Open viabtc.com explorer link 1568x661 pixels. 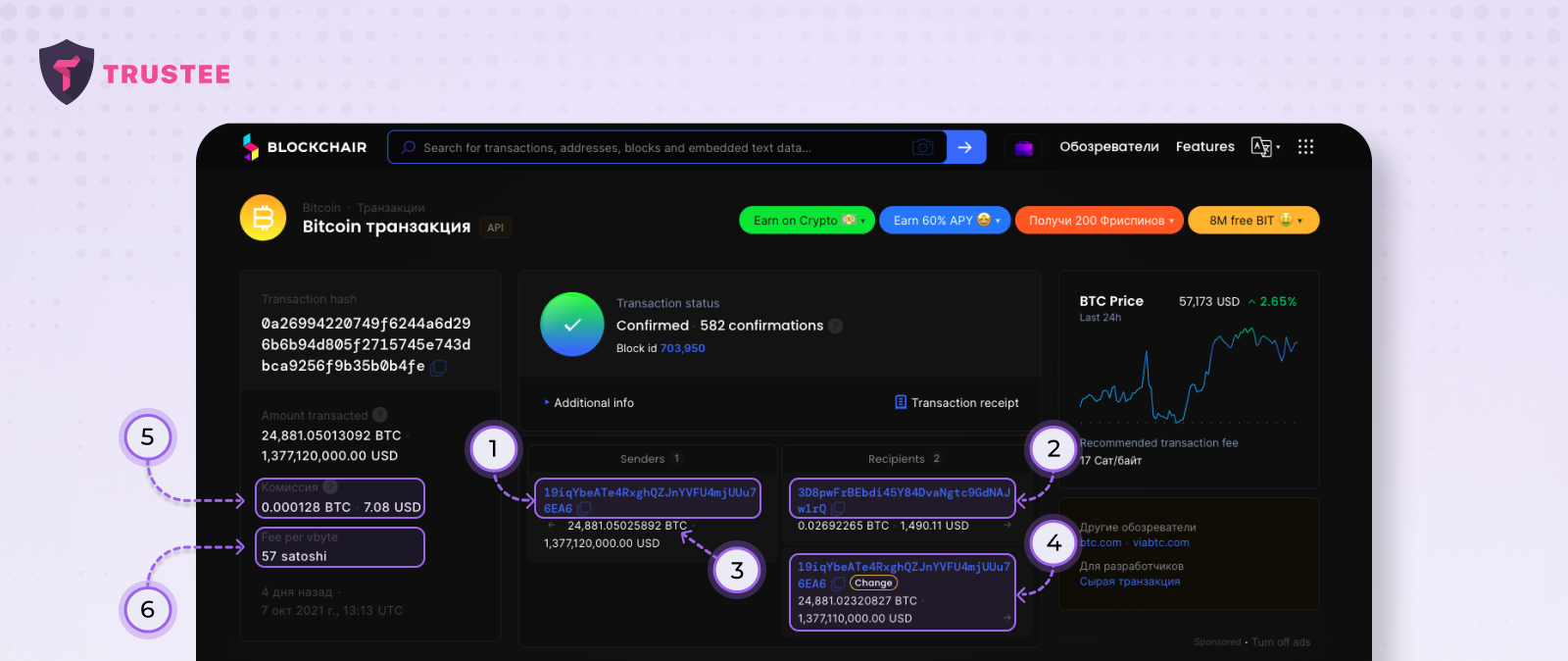tap(1161, 542)
